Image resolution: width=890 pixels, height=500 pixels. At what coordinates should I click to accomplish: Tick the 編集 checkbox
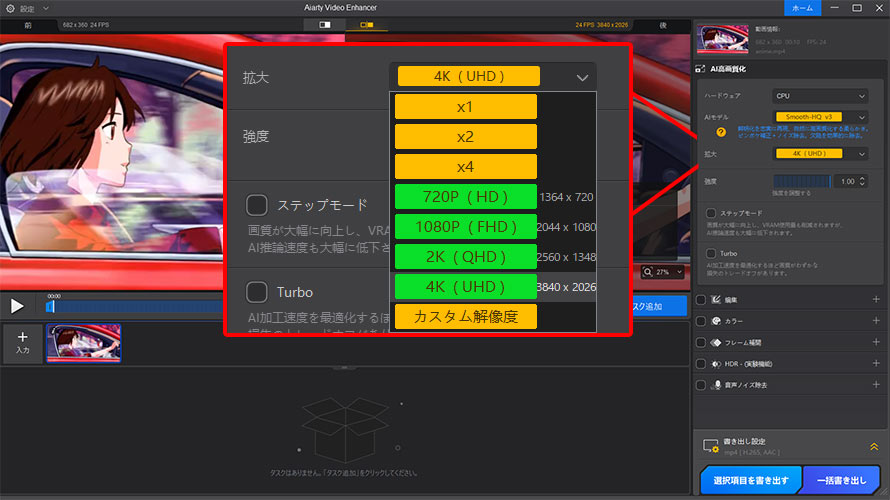pyautogui.click(x=701, y=300)
